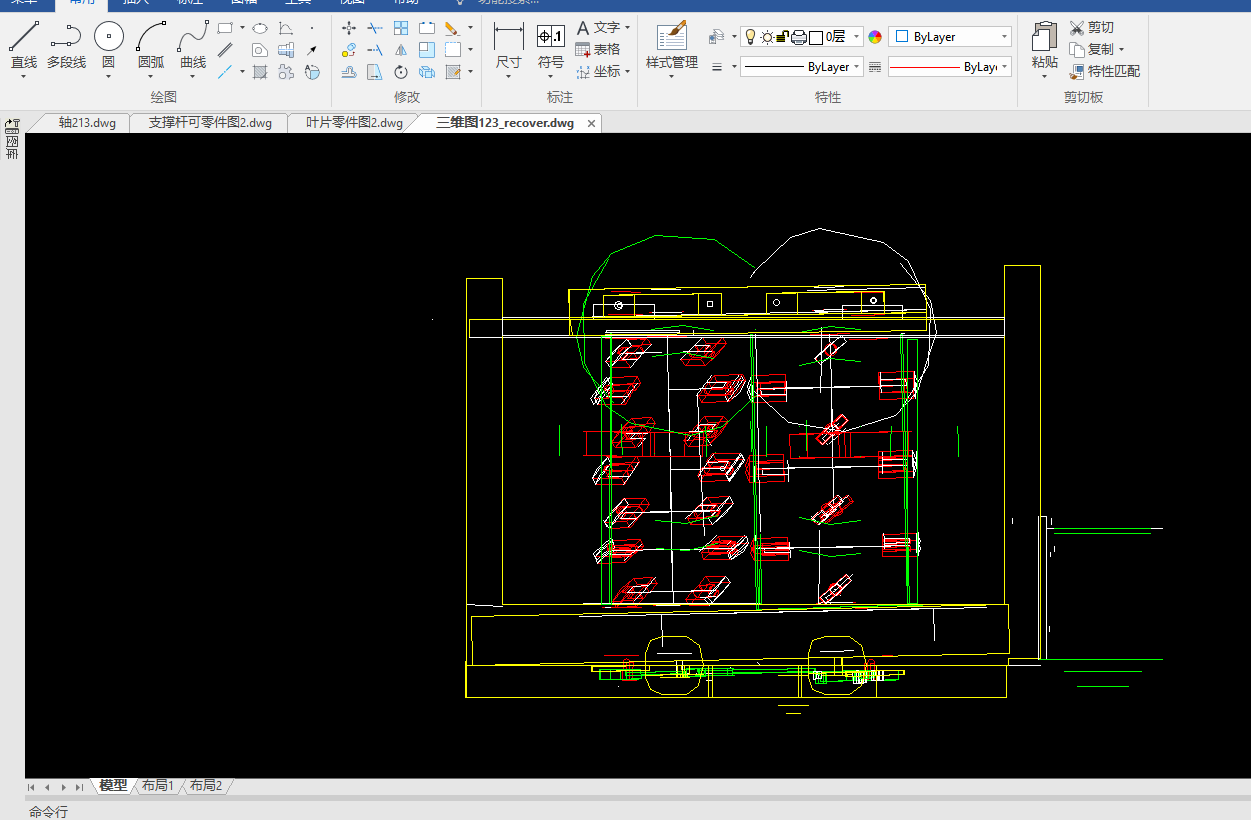This screenshot has height=820, width=1251.
Task: Switch to 轴213.dwg tab
Action: [87, 123]
